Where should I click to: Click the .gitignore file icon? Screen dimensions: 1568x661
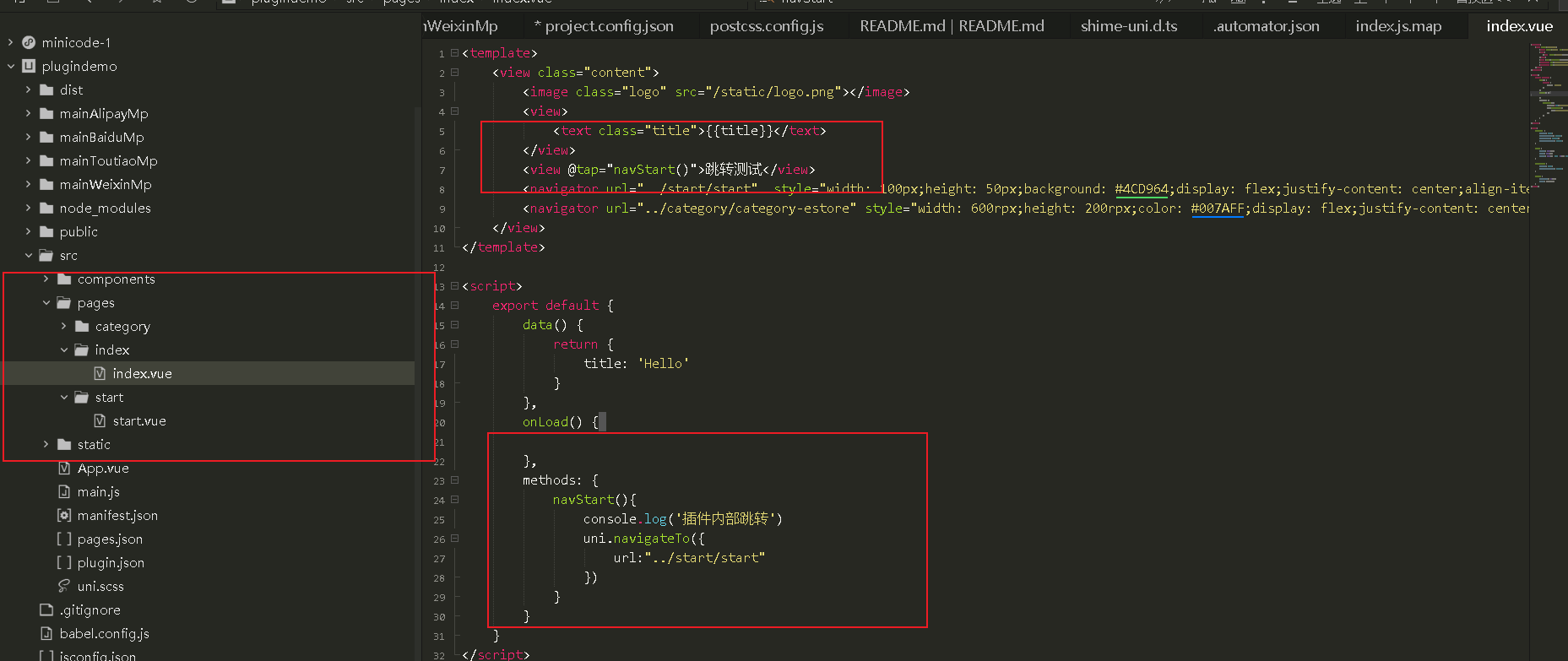coord(46,610)
